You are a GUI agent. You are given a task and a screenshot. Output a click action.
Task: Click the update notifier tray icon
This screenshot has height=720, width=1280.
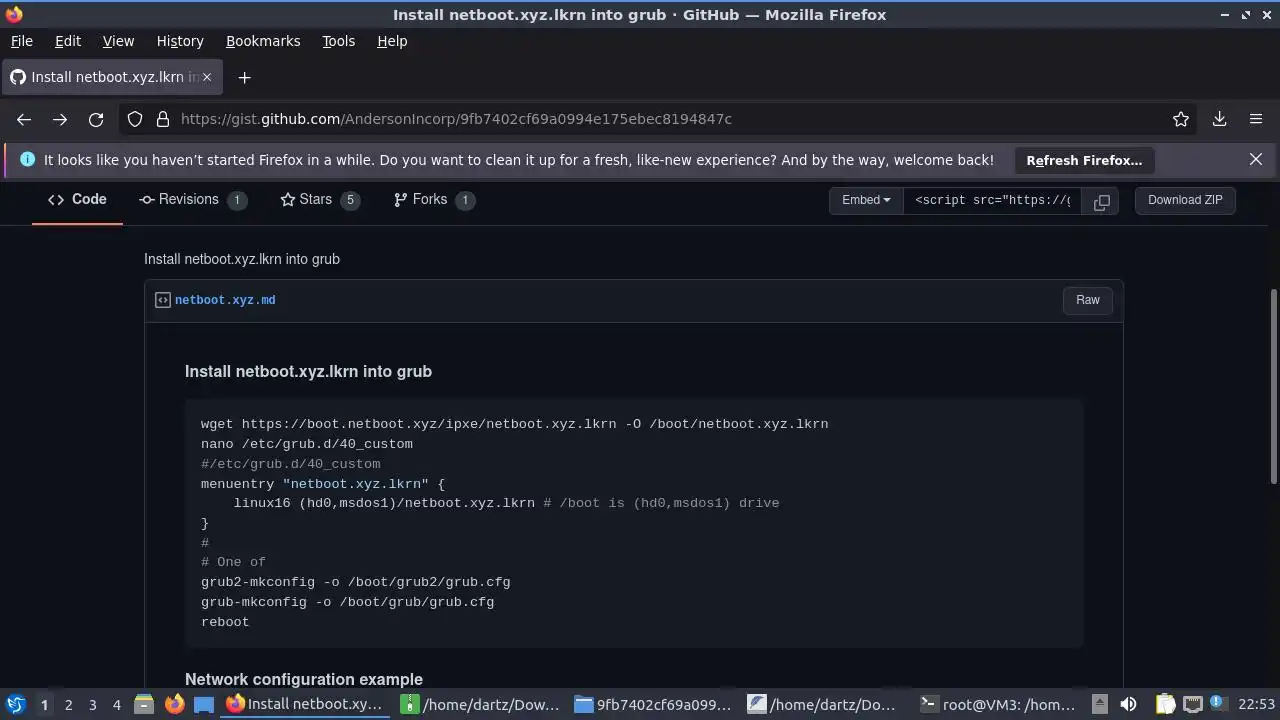click(1217, 704)
